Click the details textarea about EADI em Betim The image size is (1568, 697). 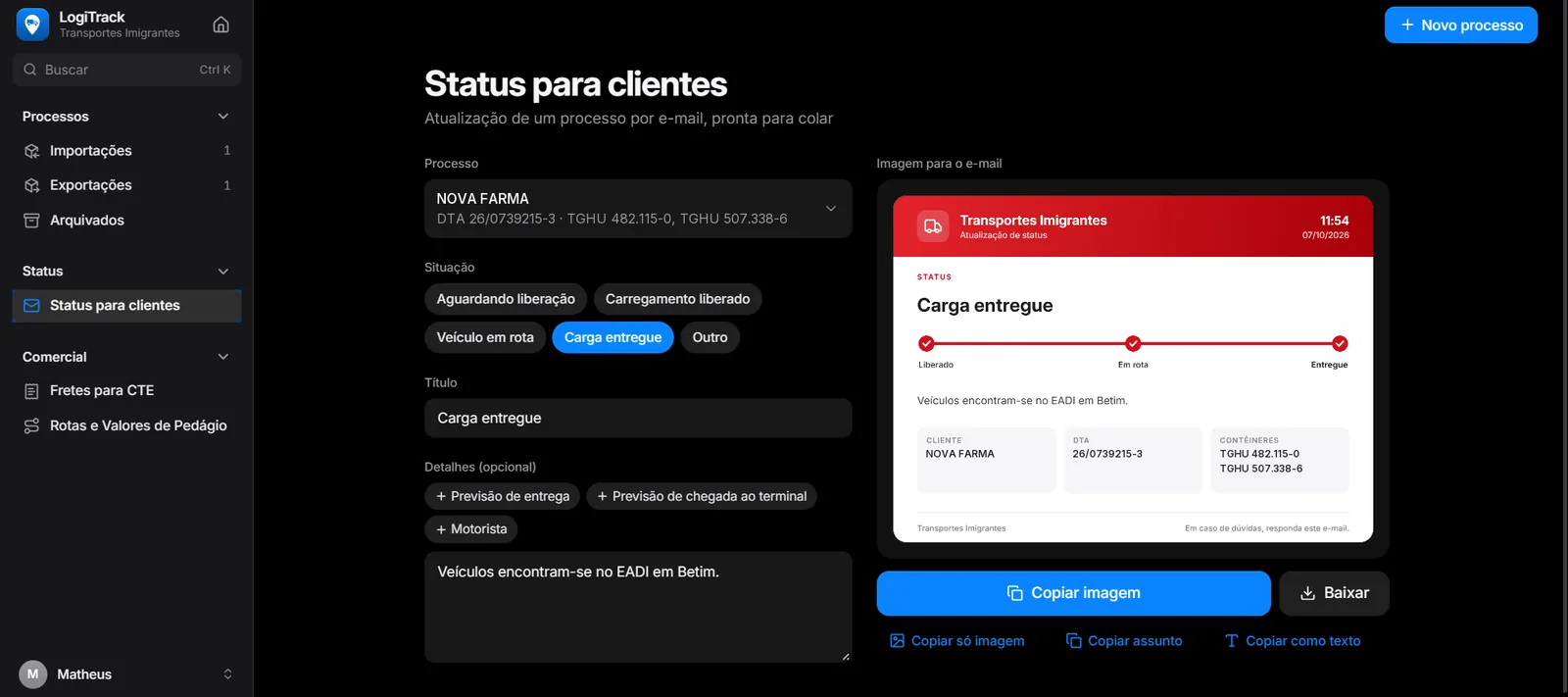pos(638,607)
